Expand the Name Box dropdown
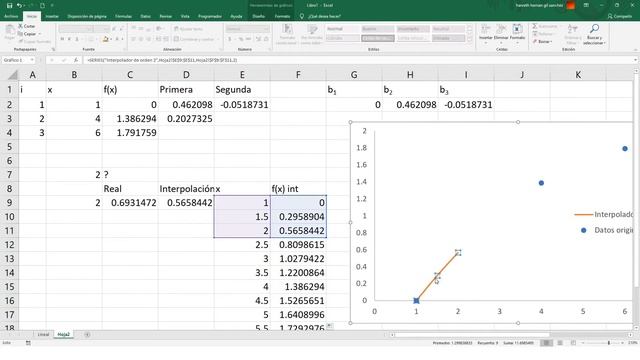640x360 pixels. tap(32, 60)
